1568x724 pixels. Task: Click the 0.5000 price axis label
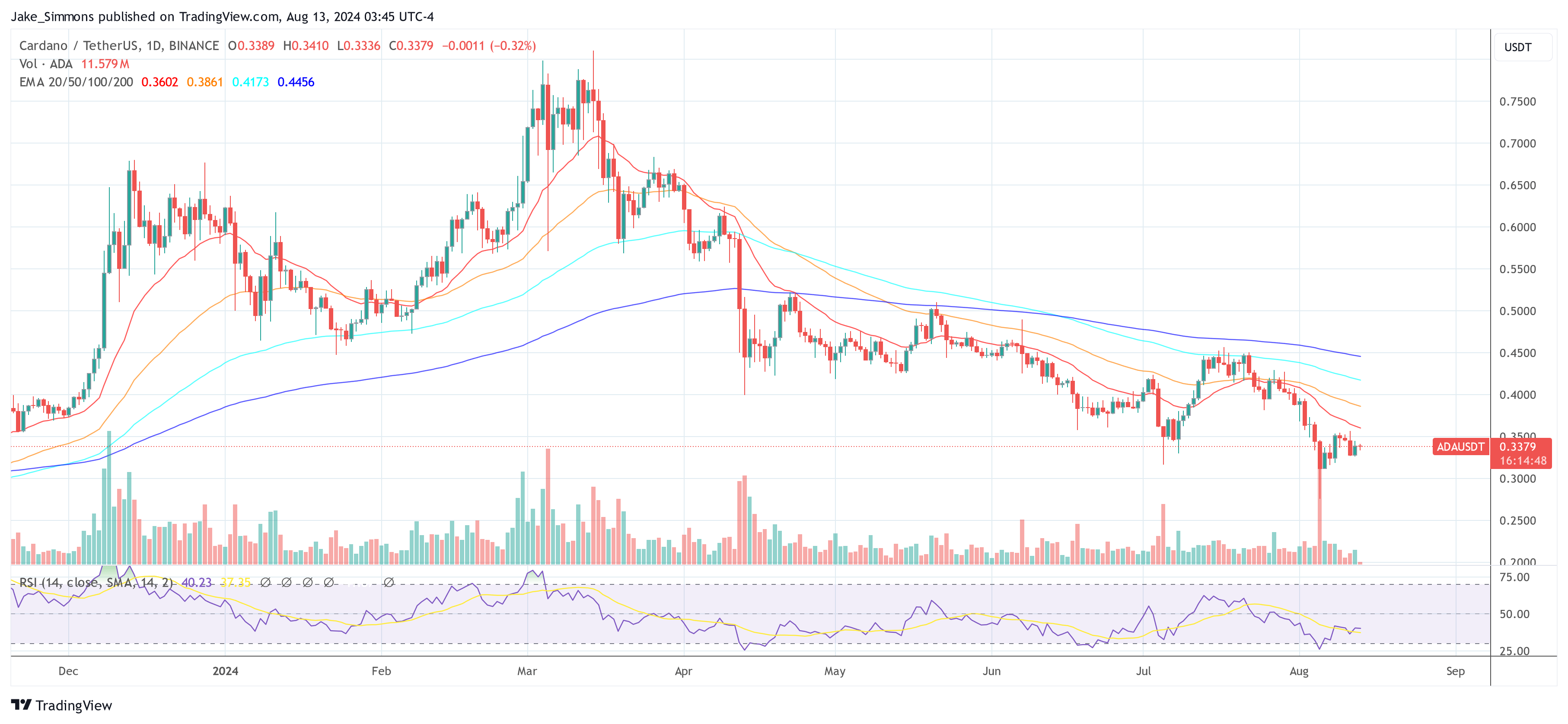[1517, 311]
